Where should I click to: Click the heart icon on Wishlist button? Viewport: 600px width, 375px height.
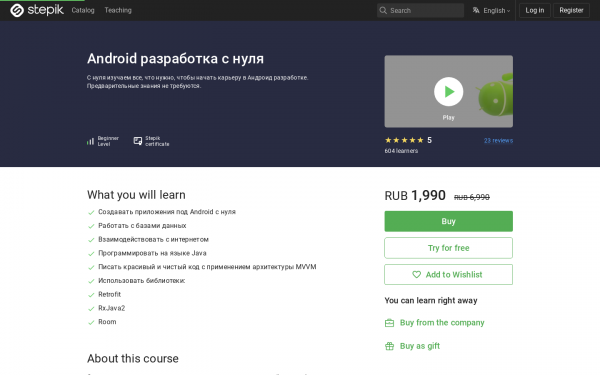416,274
